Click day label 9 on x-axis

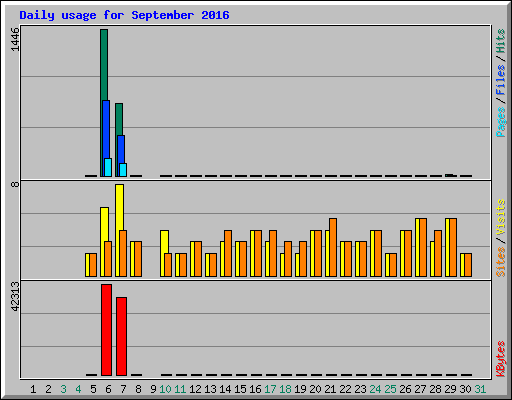(x=153, y=389)
